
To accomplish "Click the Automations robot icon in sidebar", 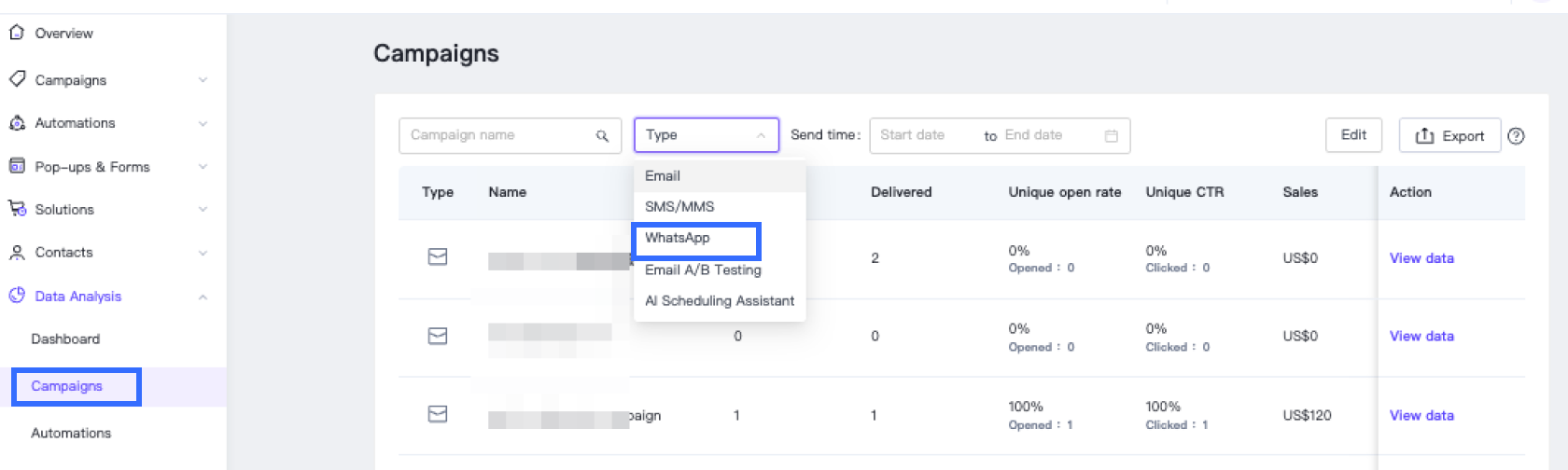I will pos(16,123).
